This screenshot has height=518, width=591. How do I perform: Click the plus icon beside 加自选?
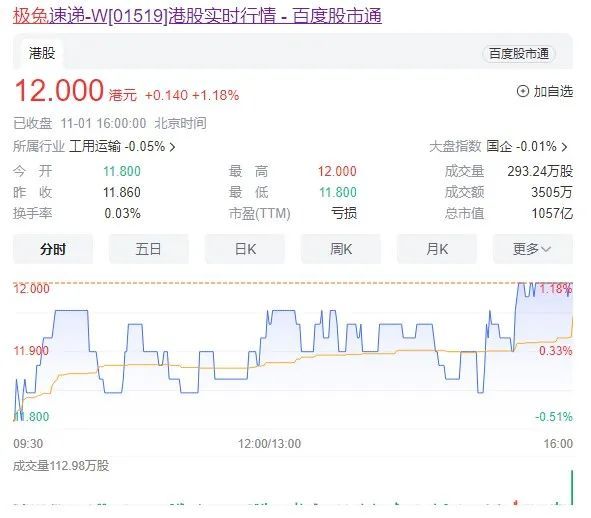(x=522, y=91)
